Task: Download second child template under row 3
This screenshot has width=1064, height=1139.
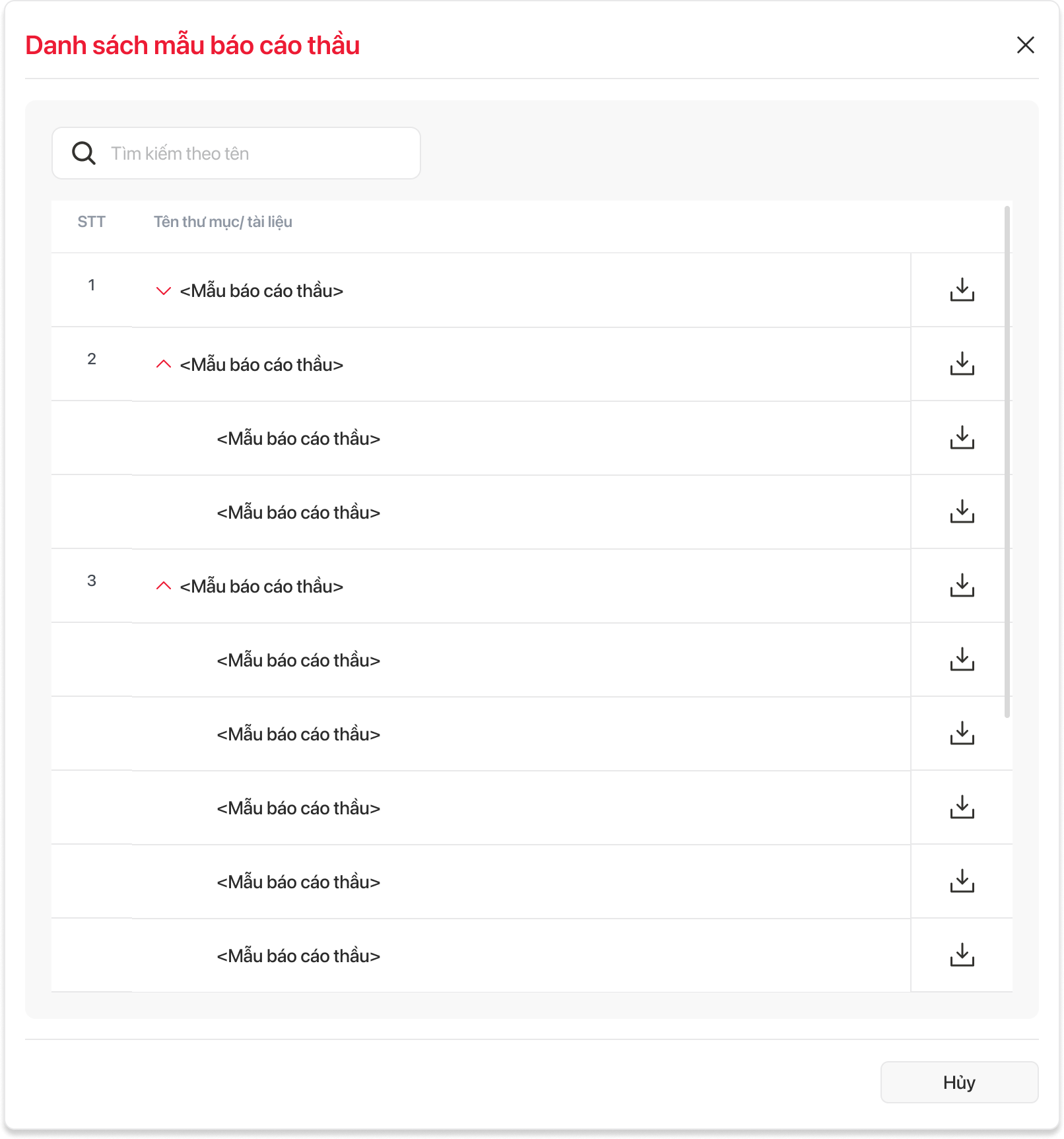Action: [962, 733]
